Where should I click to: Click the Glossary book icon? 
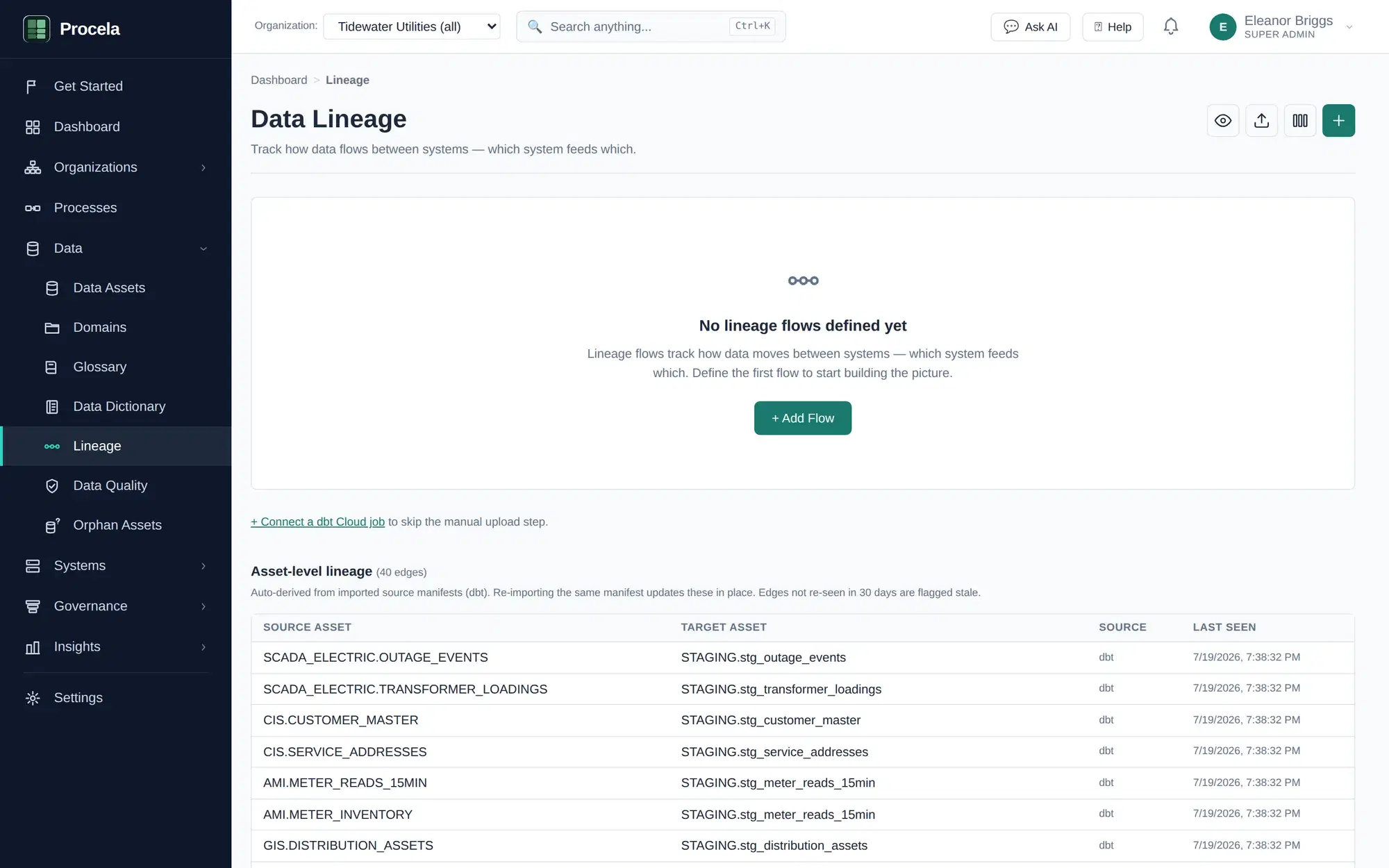52,367
